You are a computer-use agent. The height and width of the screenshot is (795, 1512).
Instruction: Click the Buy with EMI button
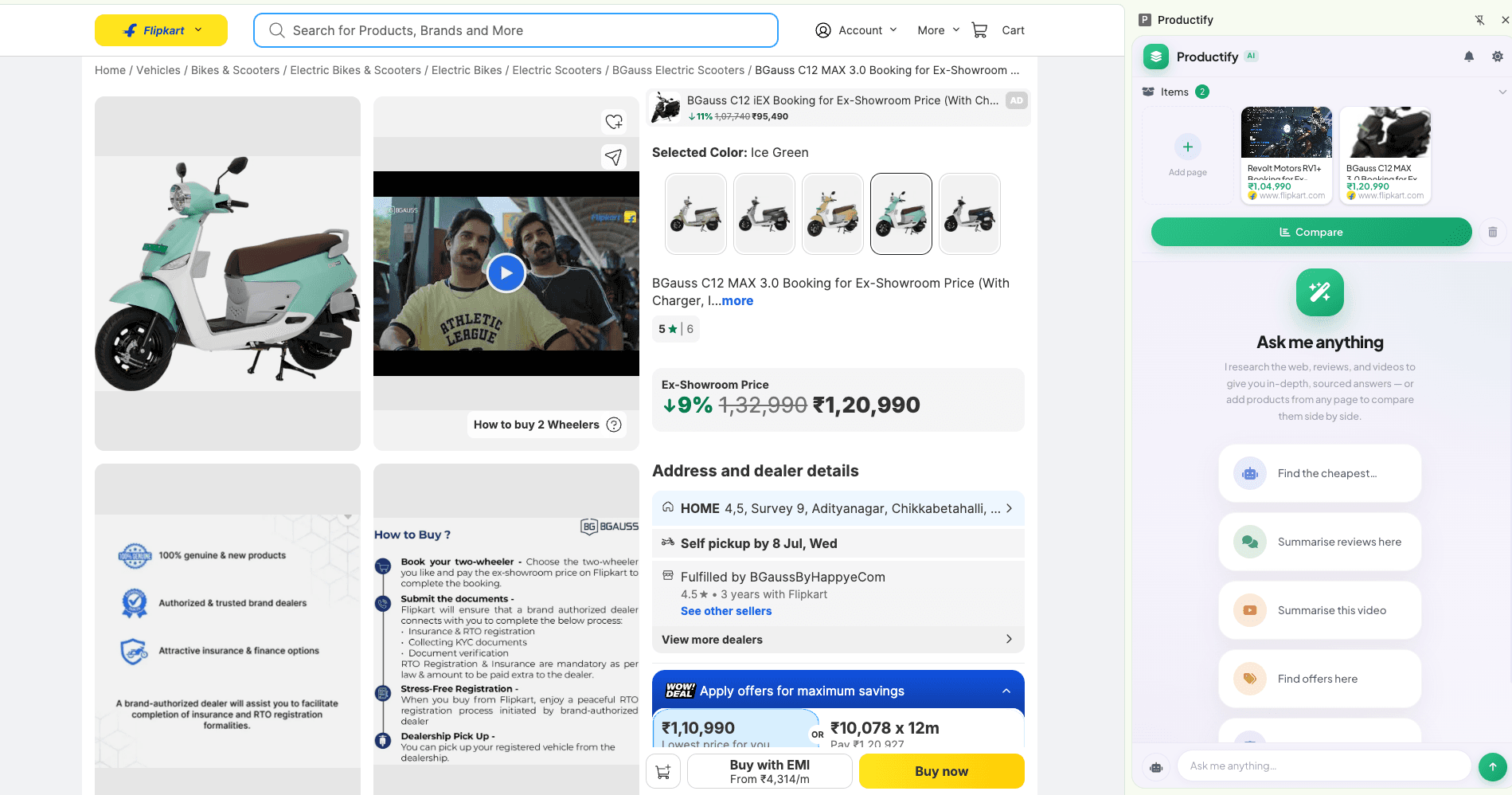(770, 771)
